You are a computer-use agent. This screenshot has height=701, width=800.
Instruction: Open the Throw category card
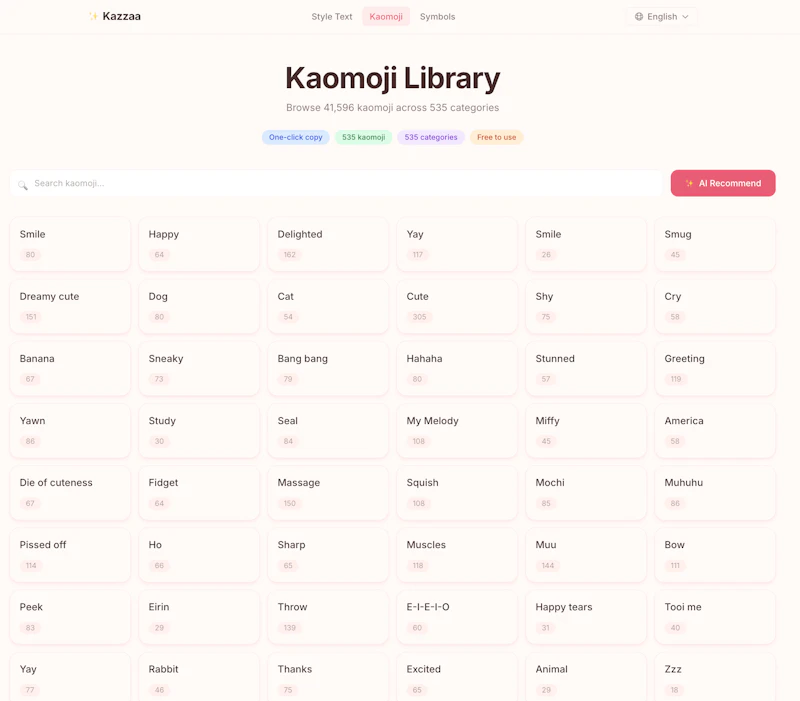click(x=328, y=617)
